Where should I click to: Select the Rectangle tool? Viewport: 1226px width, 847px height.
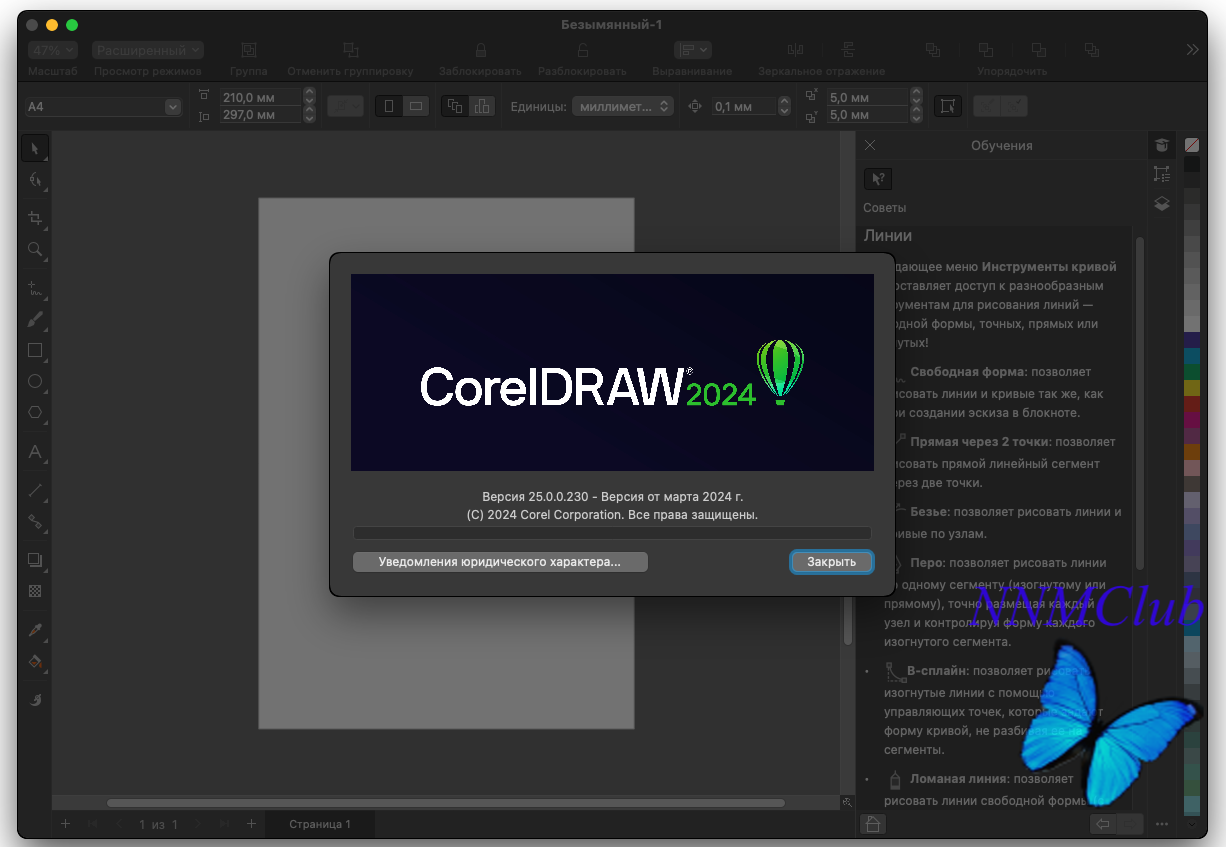pos(35,351)
